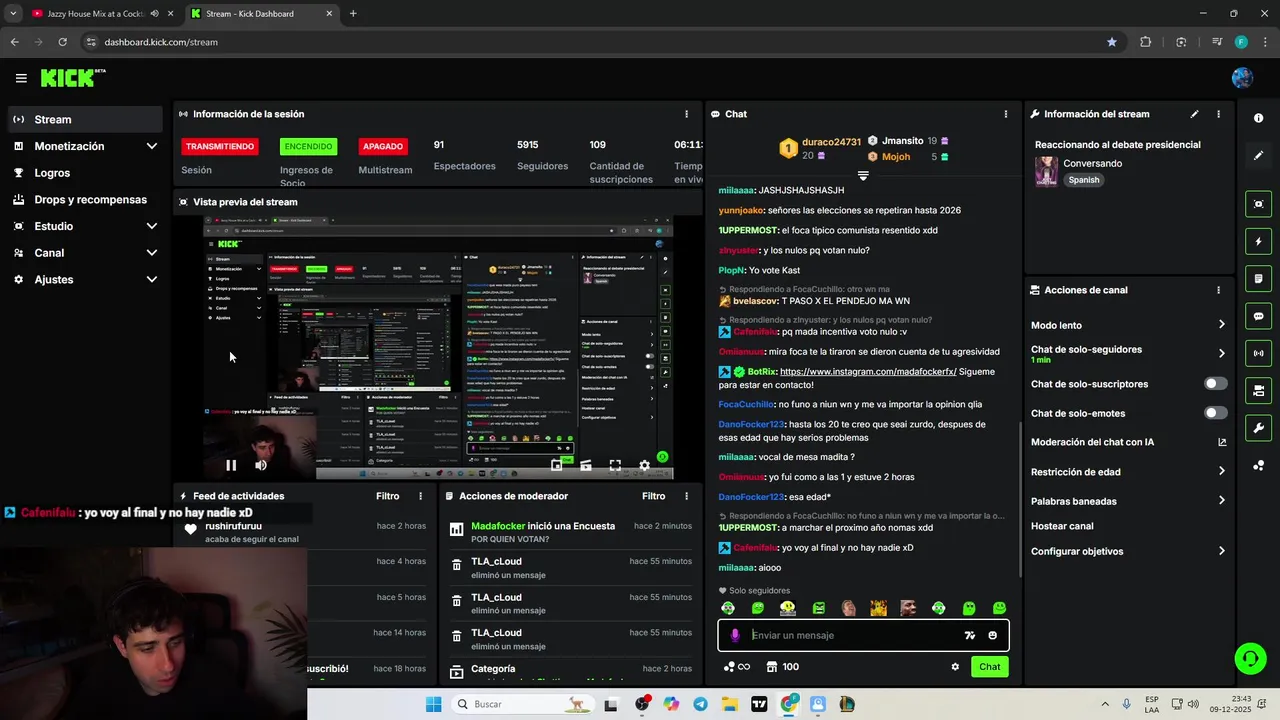
Task: Open channel points infinity icon
Action: (x=737, y=667)
